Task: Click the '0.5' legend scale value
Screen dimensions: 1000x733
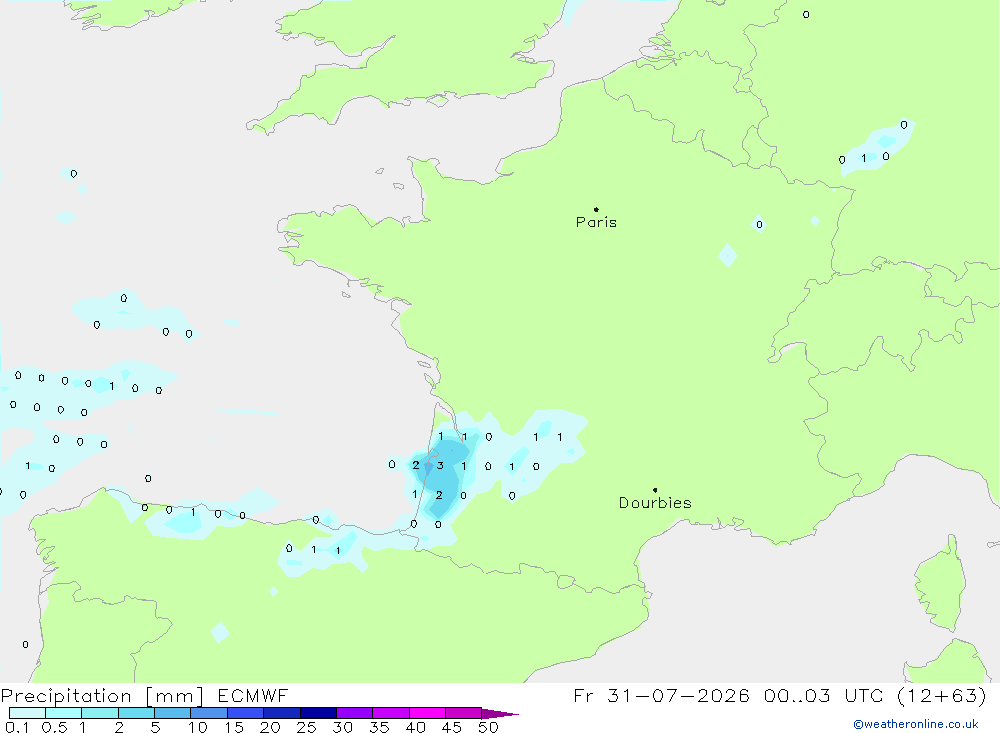Action: 54,727
